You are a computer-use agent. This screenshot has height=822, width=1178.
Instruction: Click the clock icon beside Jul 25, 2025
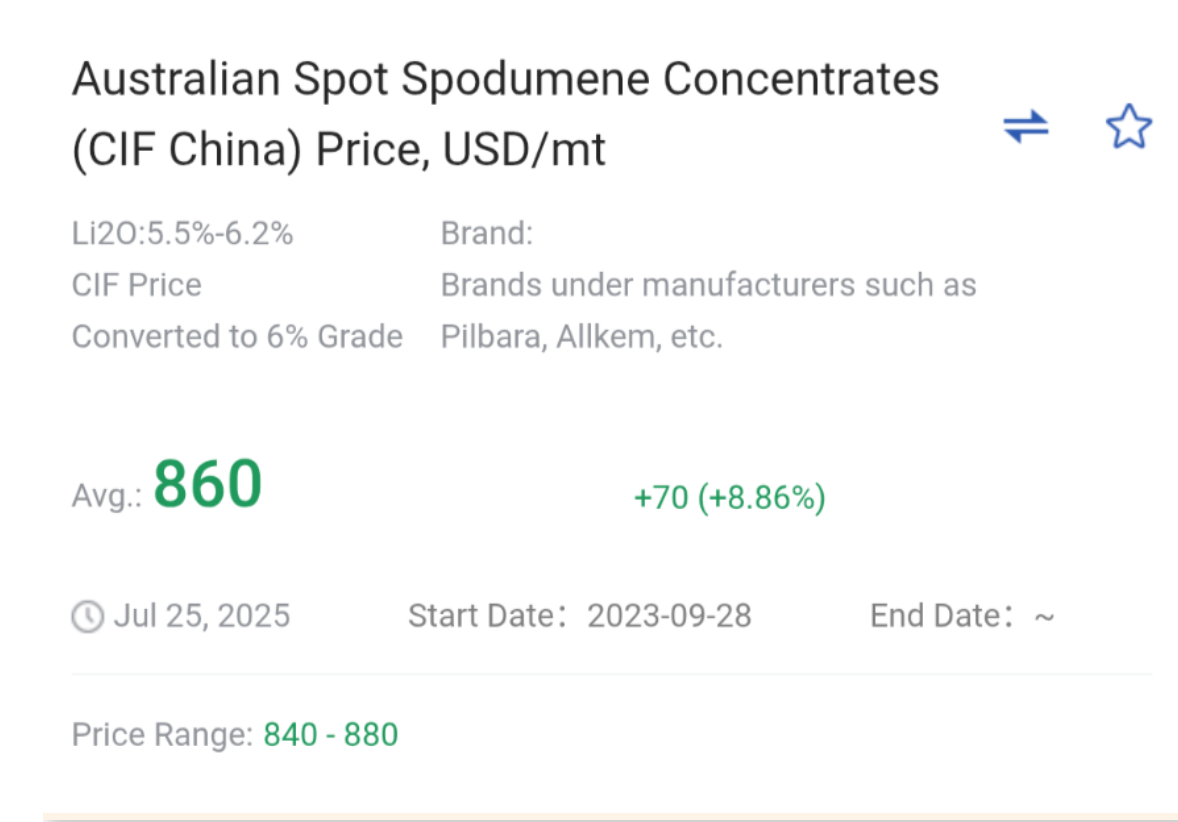[x=87, y=616]
